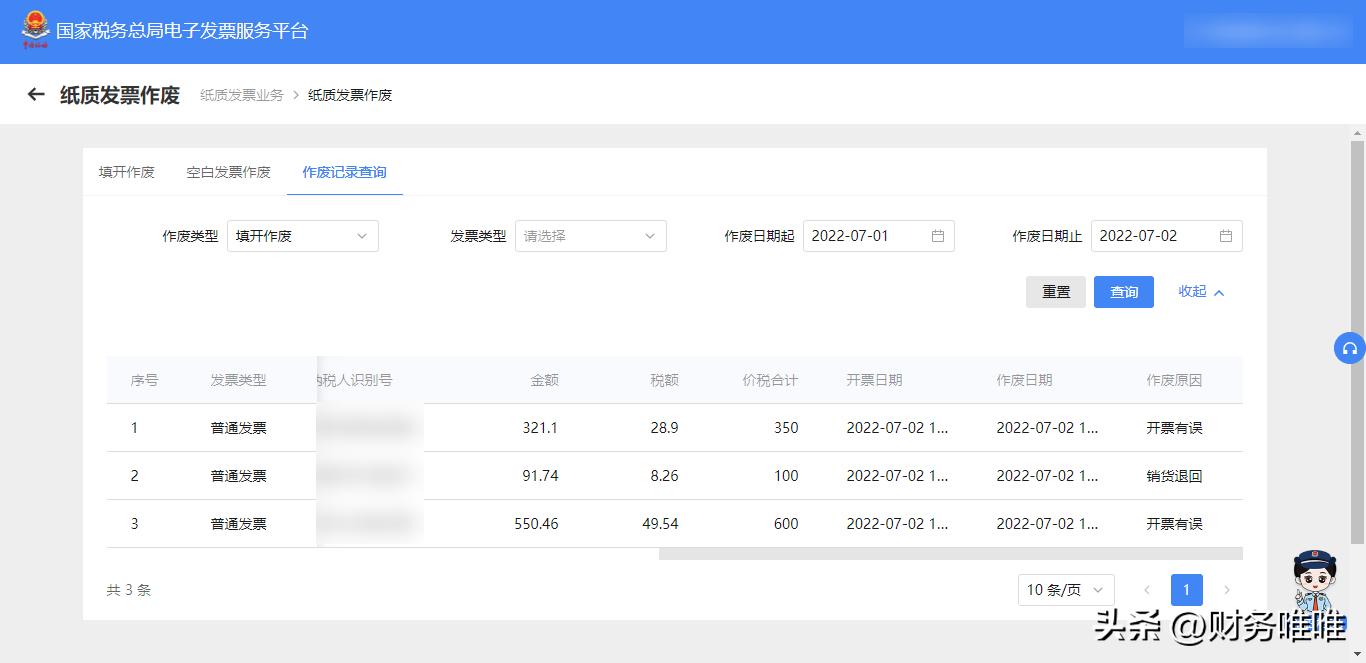Open the 发票类型 dropdown selector
The width and height of the screenshot is (1366, 663).
(590, 236)
